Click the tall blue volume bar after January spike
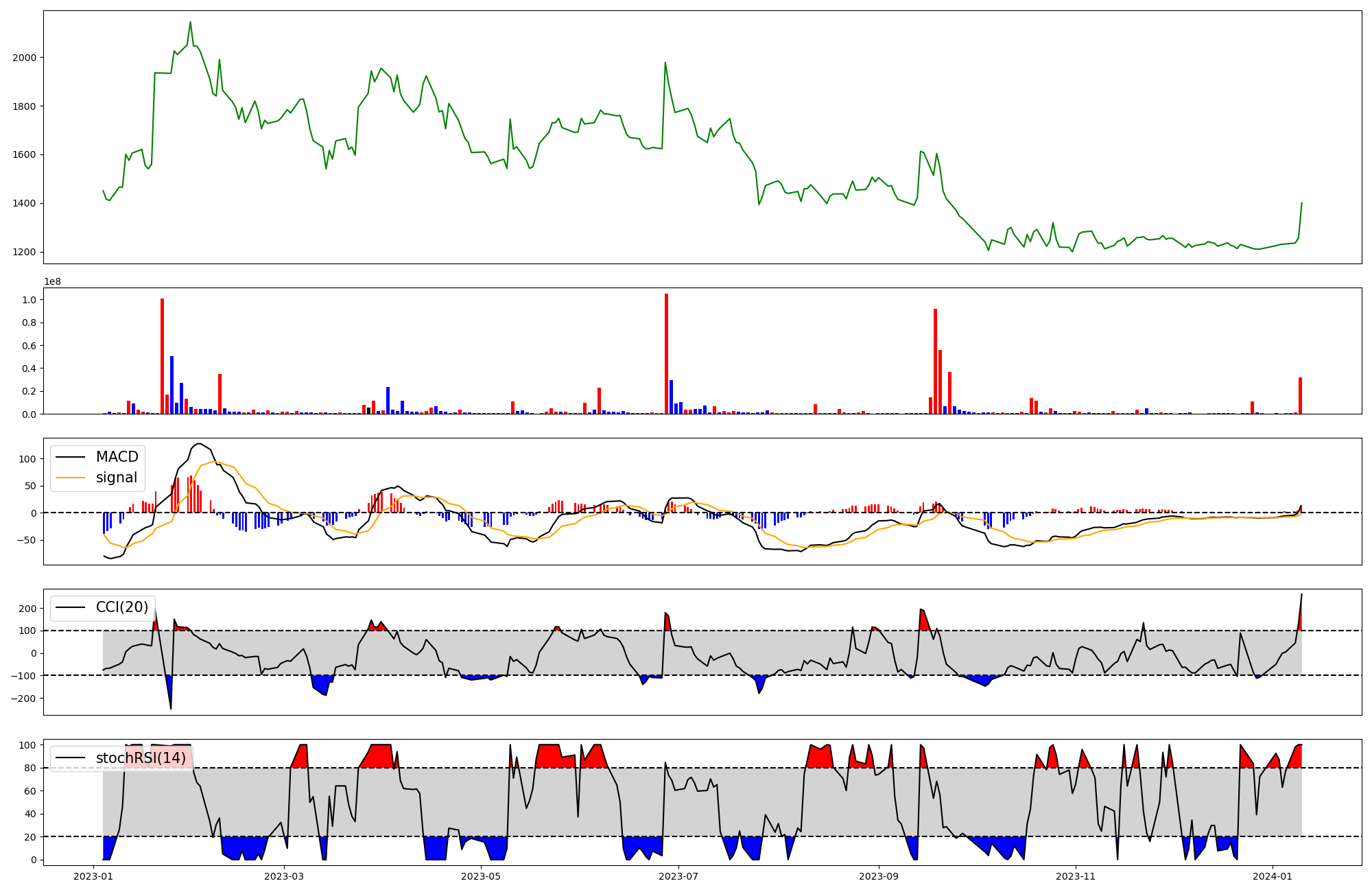 pyautogui.click(x=171, y=384)
